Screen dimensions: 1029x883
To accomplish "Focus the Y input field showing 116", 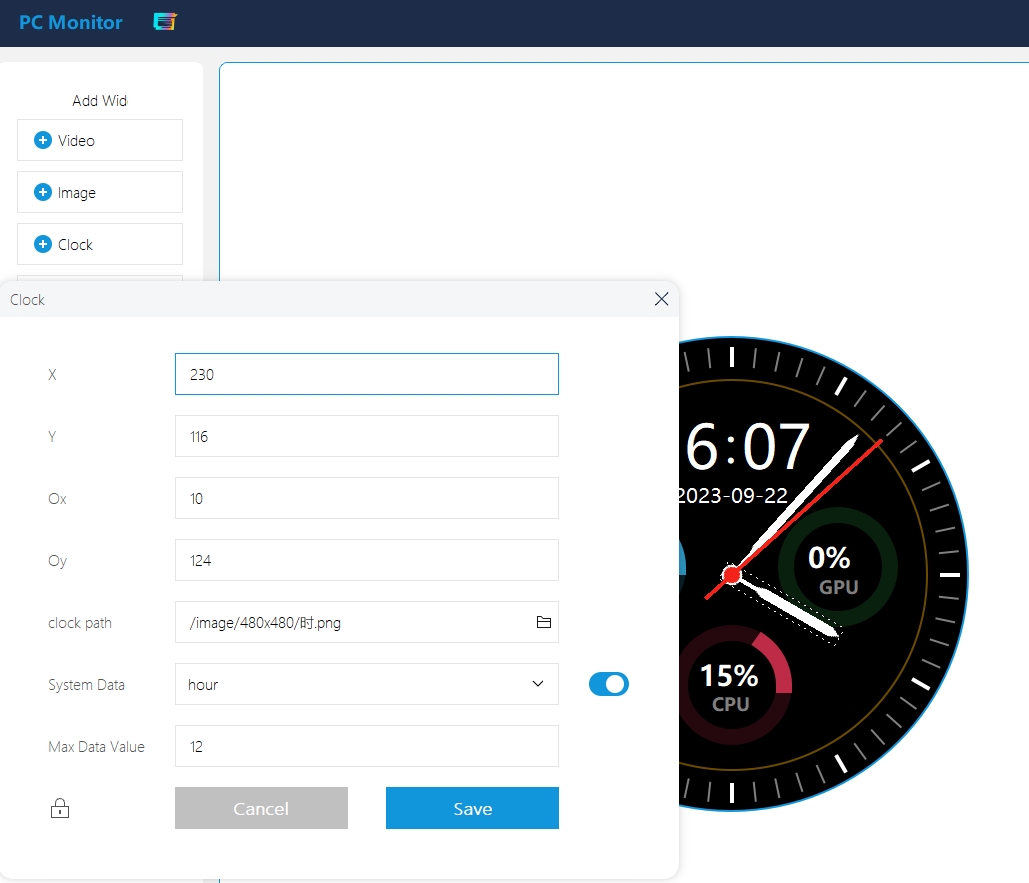I will click(366, 436).
